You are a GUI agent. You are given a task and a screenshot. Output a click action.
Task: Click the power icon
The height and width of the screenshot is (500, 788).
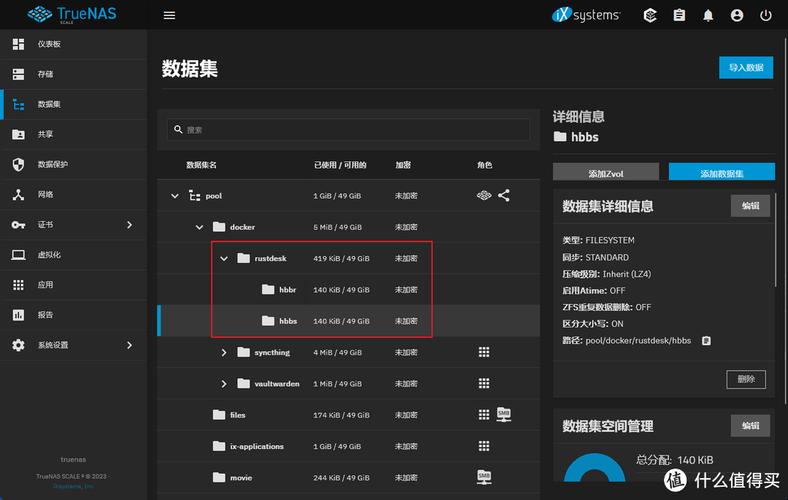coord(765,15)
